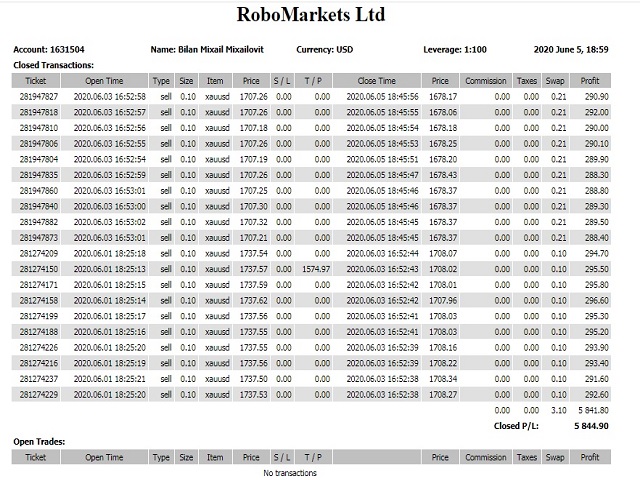Select ticket number 281274216
640x480 pixels.
(x=39, y=363)
